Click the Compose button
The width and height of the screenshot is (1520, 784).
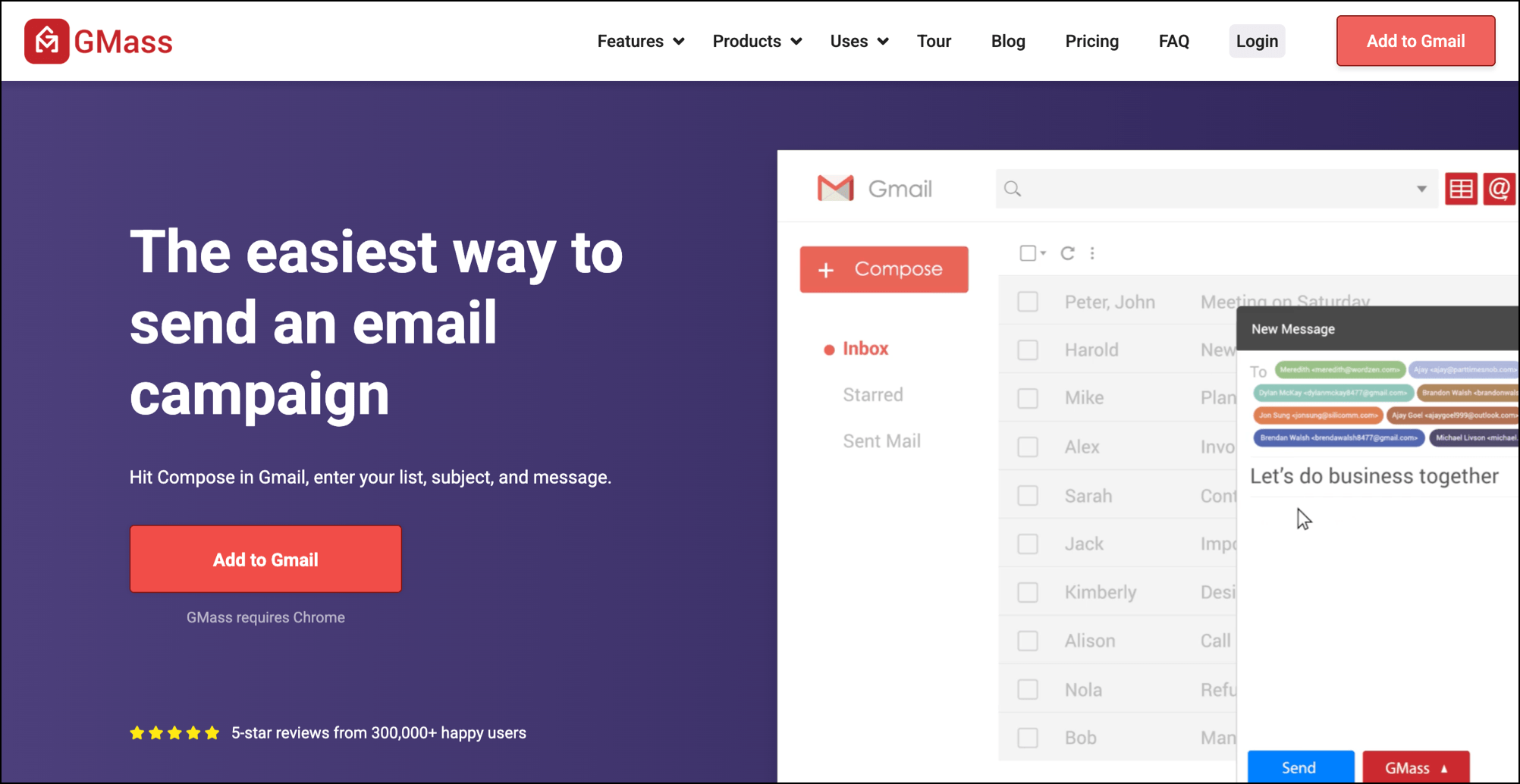tap(884, 269)
